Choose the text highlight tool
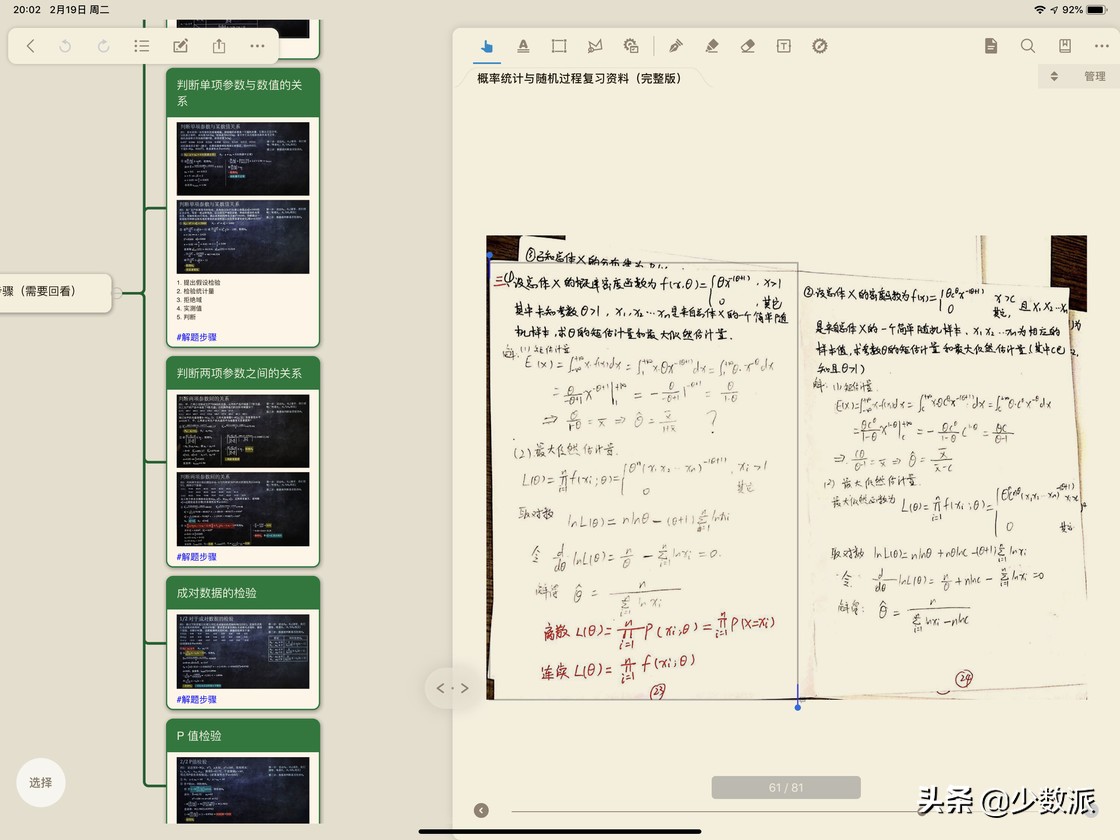This screenshot has height=840, width=1120. click(524, 46)
